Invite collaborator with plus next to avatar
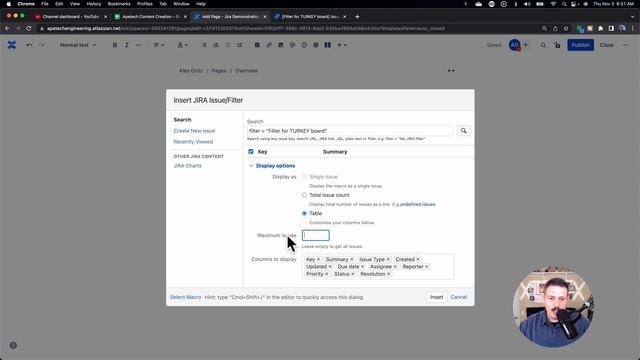 click(525, 45)
